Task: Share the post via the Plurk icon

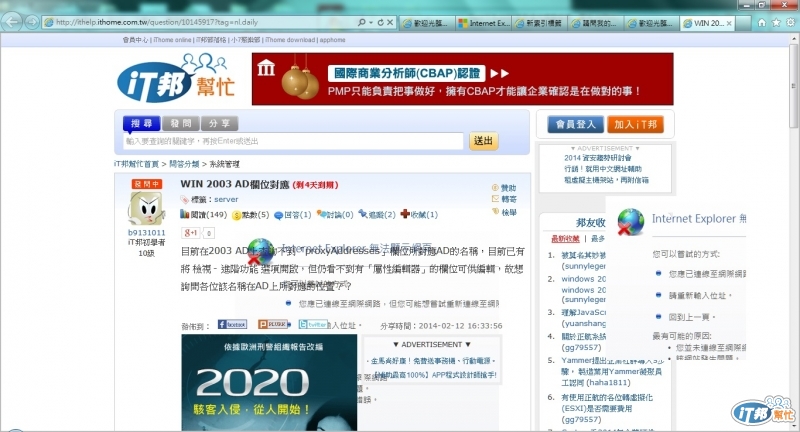Action: [x=273, y=324]
